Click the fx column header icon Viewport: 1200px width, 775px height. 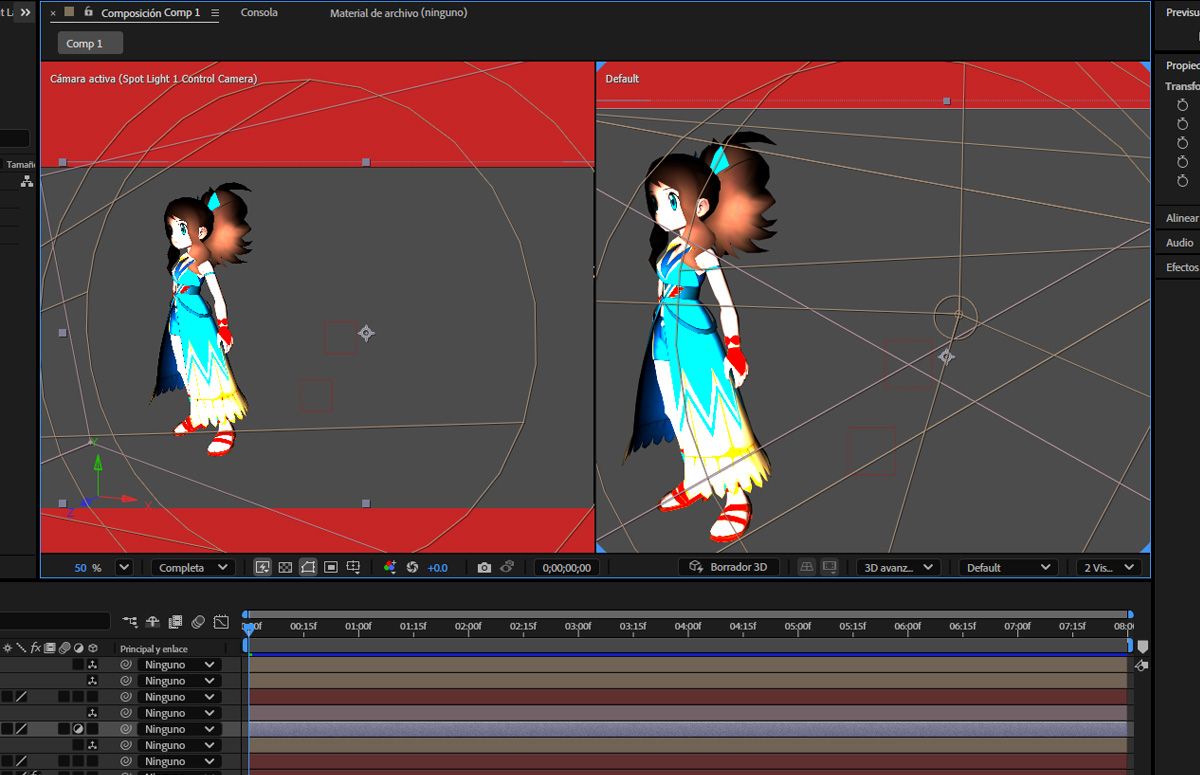point(35,648)
